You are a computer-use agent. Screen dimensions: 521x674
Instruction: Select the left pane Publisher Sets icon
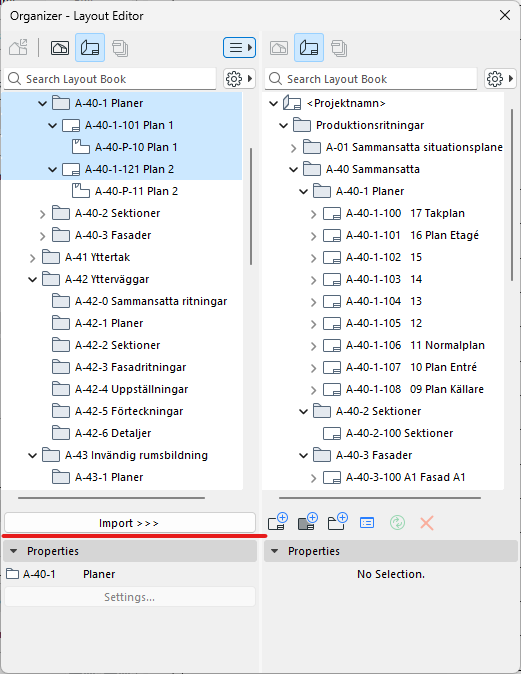[x=120, y=48]
